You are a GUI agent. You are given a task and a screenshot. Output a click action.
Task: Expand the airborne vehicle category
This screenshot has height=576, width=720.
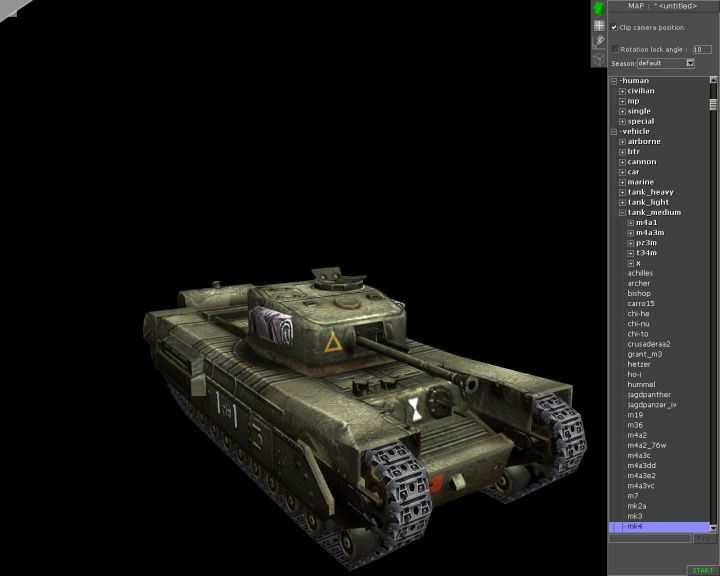(x=622, y=142)
